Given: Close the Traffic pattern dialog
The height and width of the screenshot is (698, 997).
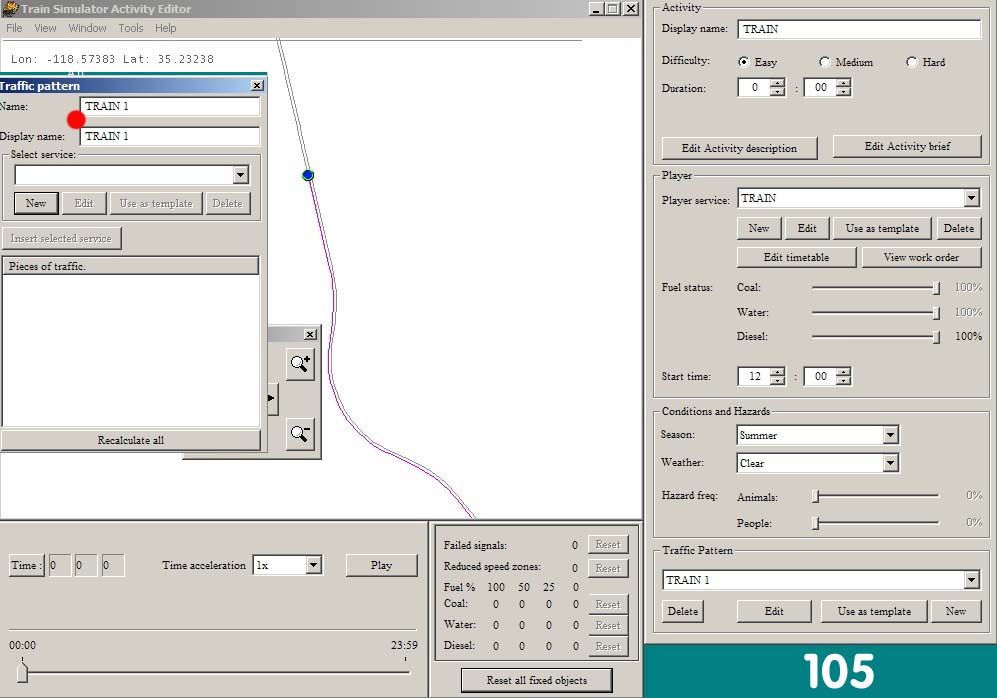Looking at the screenshot, I should tap(257, 85).
